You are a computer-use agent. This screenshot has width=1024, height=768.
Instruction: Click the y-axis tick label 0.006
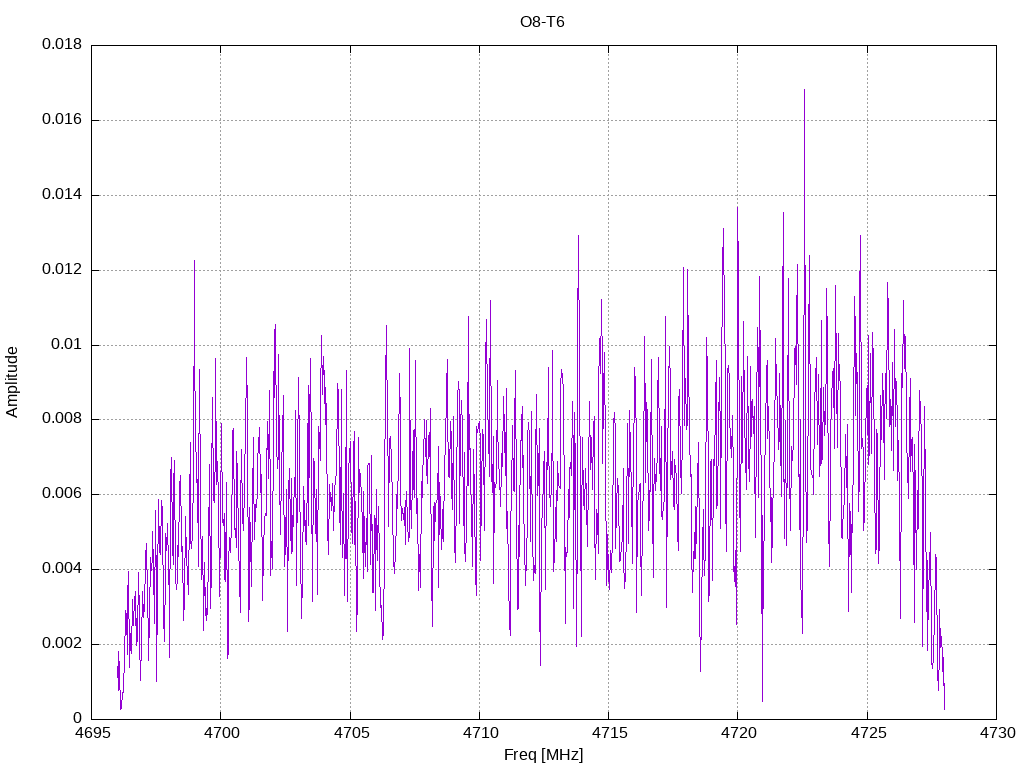click(62, 494)
